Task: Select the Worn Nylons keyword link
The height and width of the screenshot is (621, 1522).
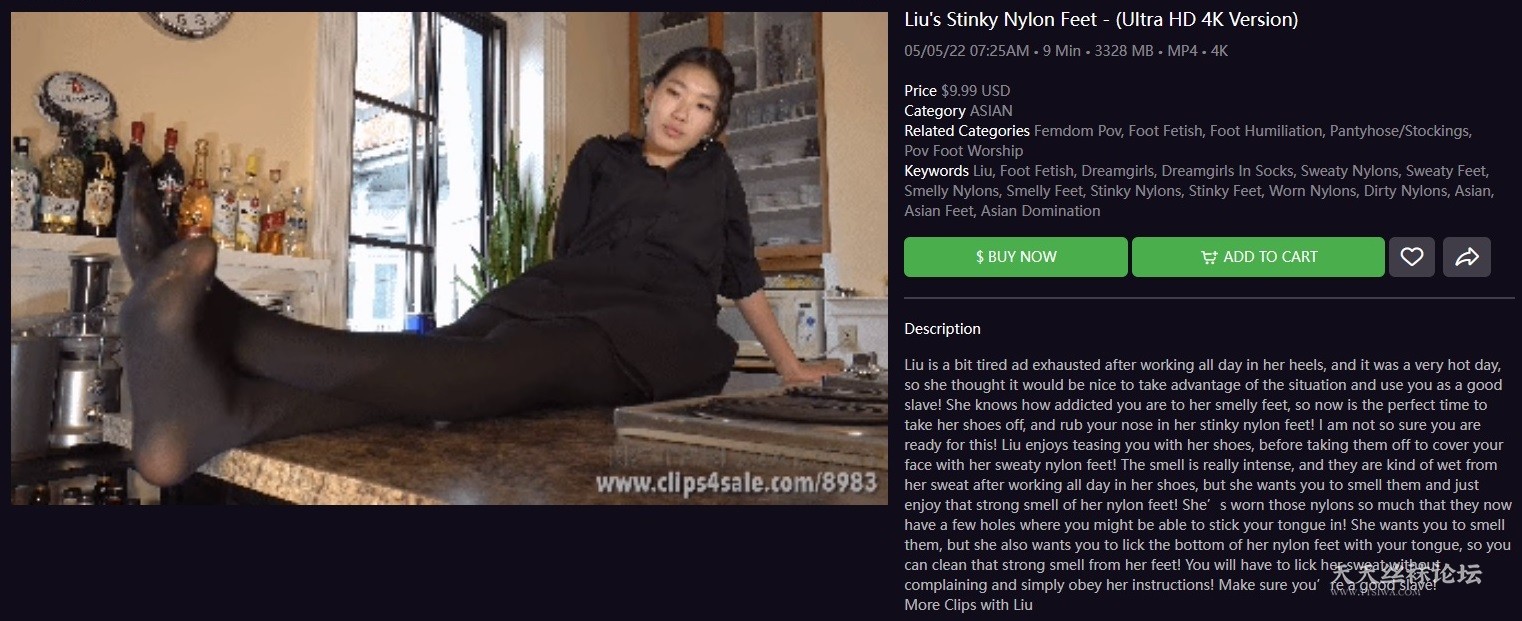Action: (x=1312, y=191)
